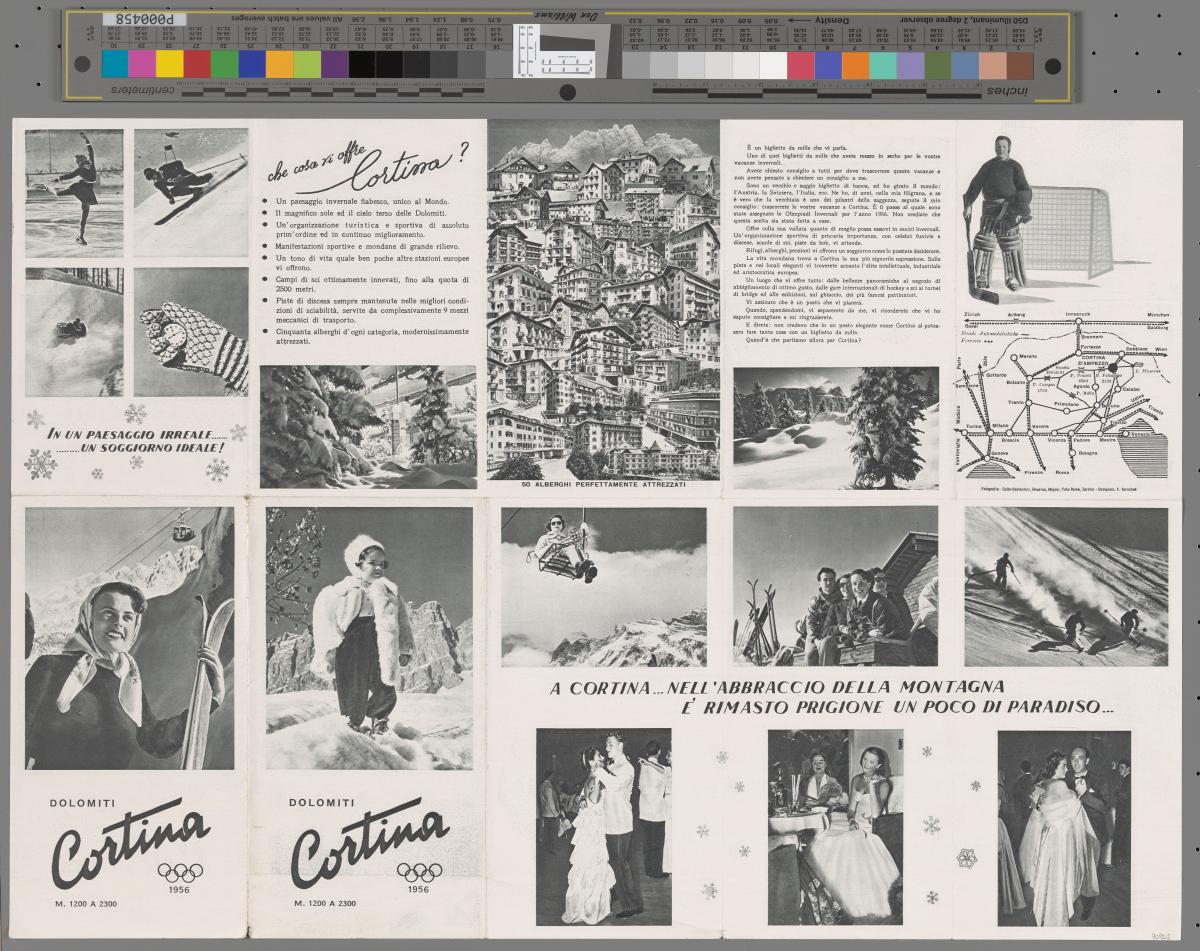Open the child in fur coat photo
Image resolution: width=1200 pixels, height=951 pixels.
(x=369, y=637)
